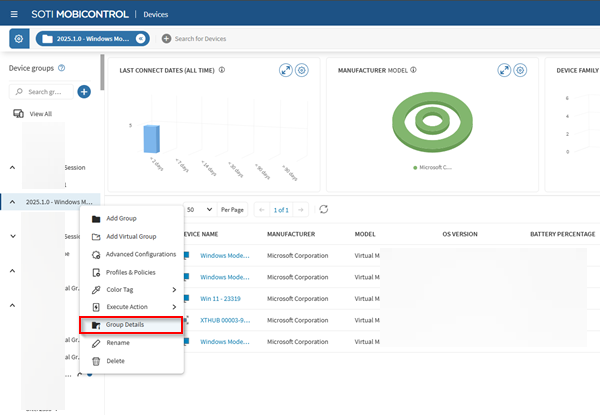Open the rows per page dropdown showing 50
The image size is (600, 415).
coord(199,209)
